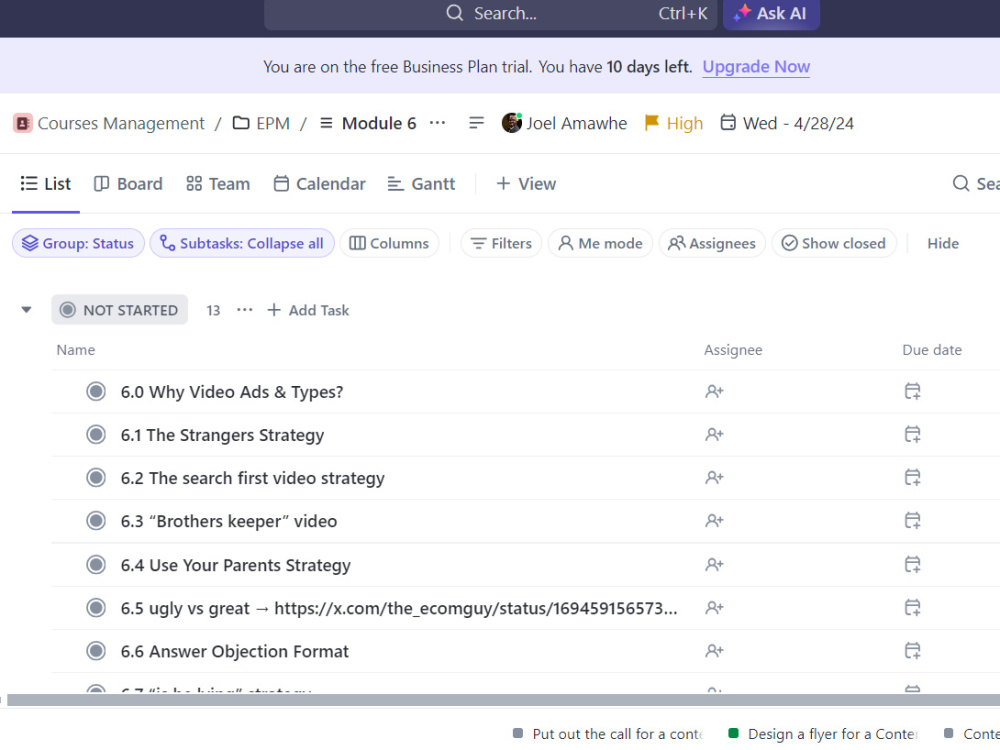Click Joel Amawhe avatar
Image resolution: width=1000 pixels, height=750 pixels.
click(x=511, y=122)
